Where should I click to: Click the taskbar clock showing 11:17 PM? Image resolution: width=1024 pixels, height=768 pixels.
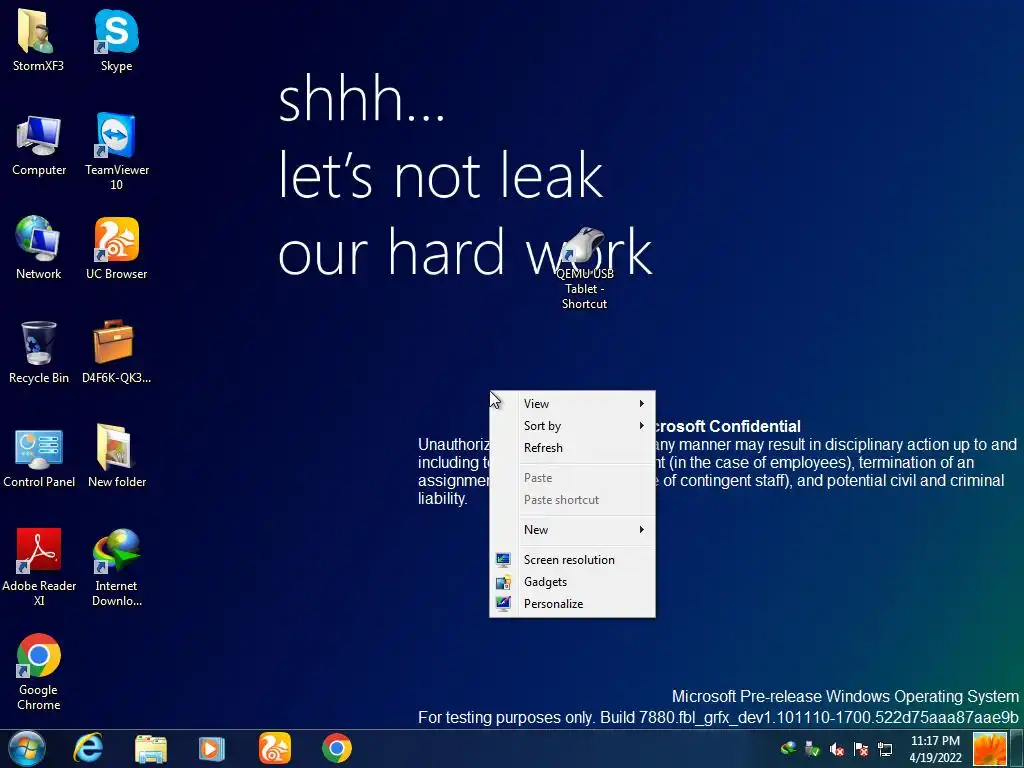[935, 749]
